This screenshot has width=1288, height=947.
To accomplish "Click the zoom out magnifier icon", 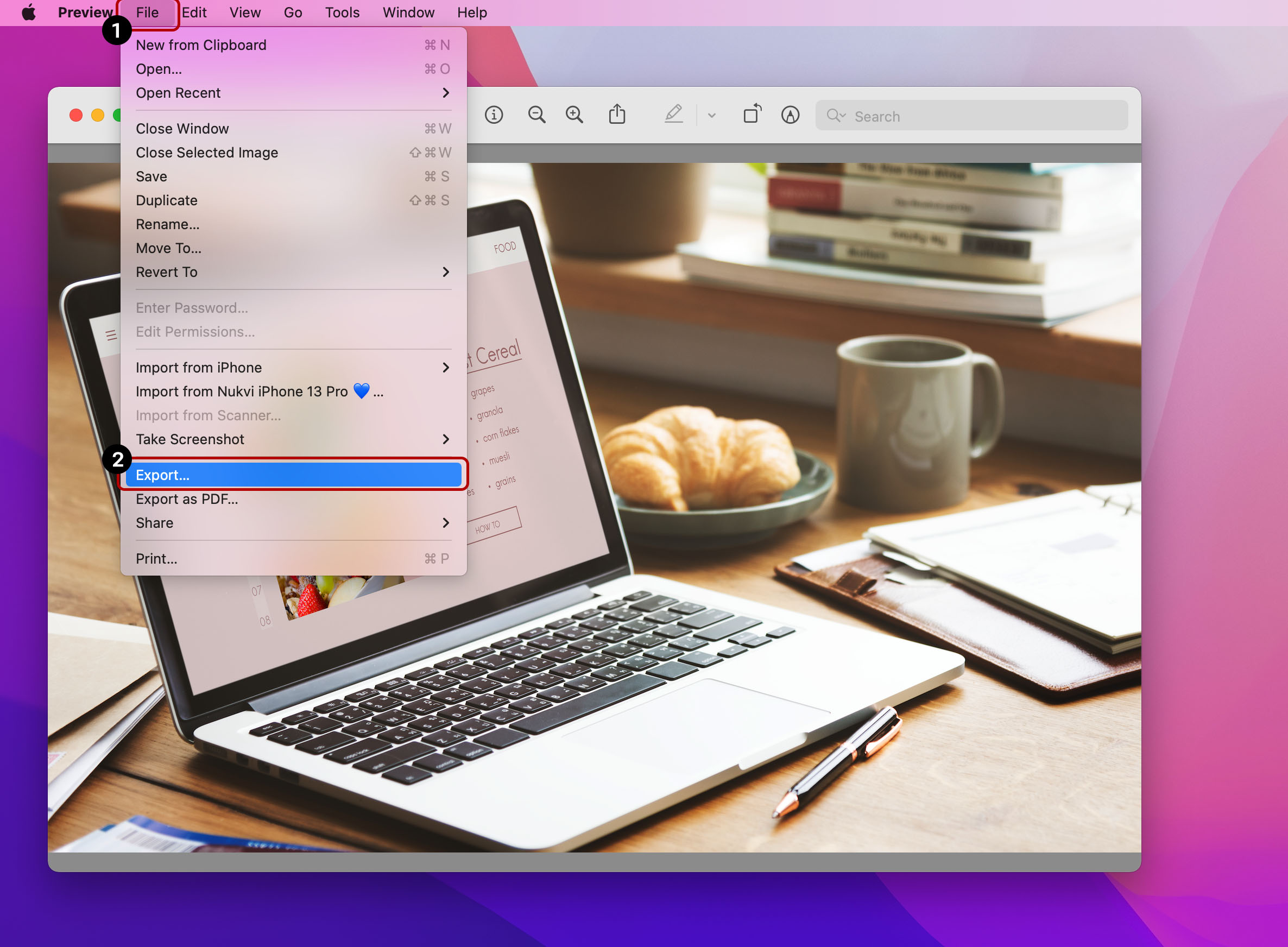I will pyautogui.click(x=536, y=115).
